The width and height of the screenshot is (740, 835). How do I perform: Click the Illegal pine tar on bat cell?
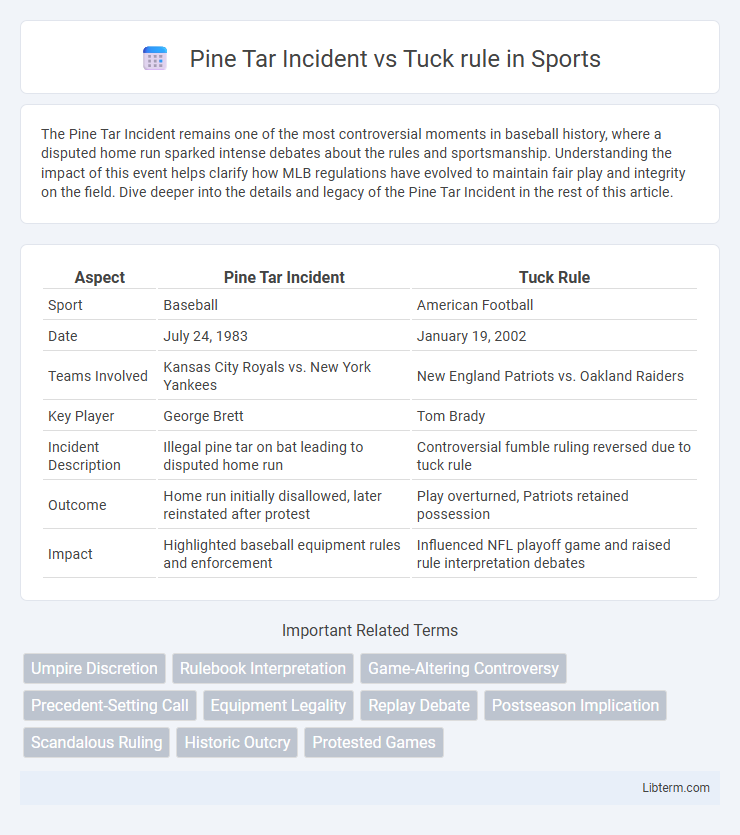click(284, 455)
